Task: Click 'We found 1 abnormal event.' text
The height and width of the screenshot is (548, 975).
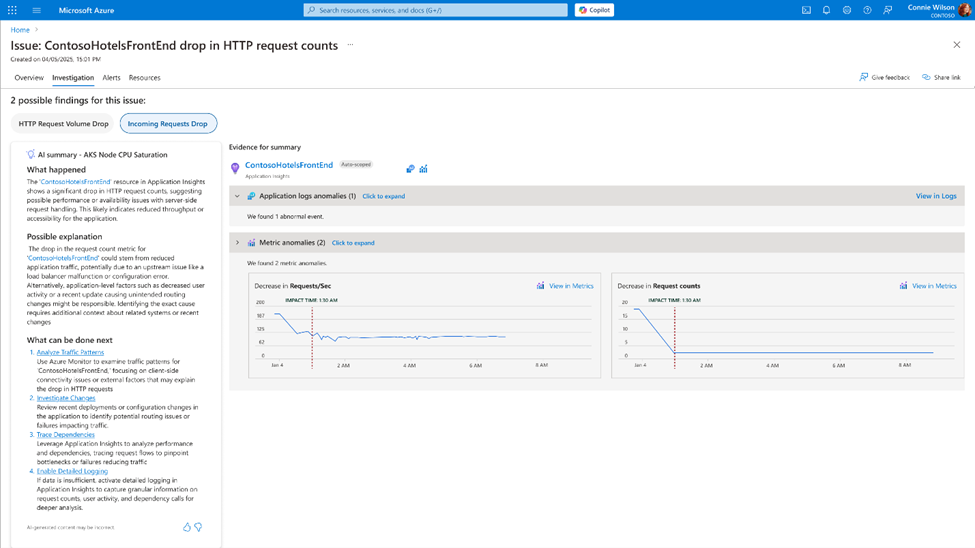Action: (x=285, y=216)
